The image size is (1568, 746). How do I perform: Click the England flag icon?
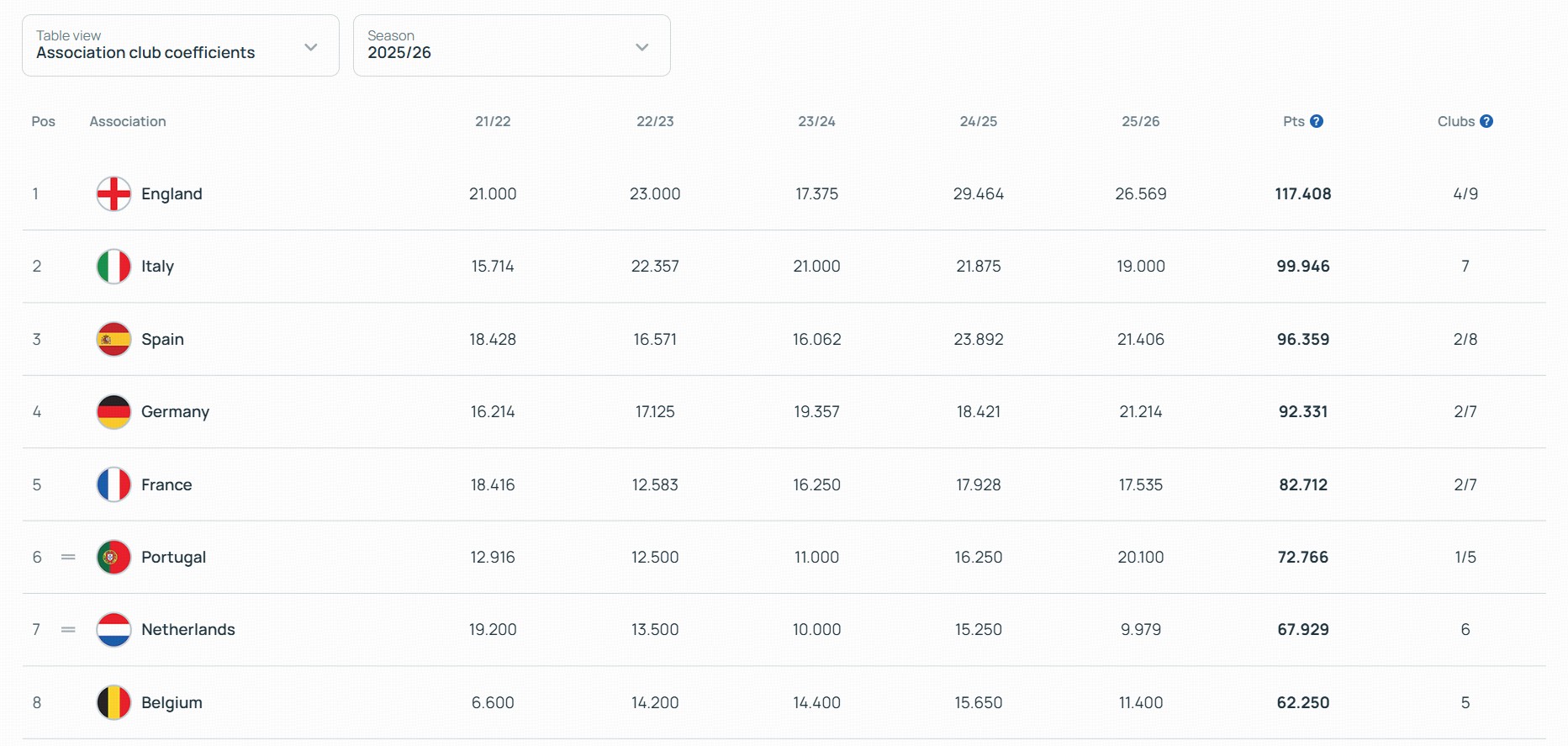(114, 193)
